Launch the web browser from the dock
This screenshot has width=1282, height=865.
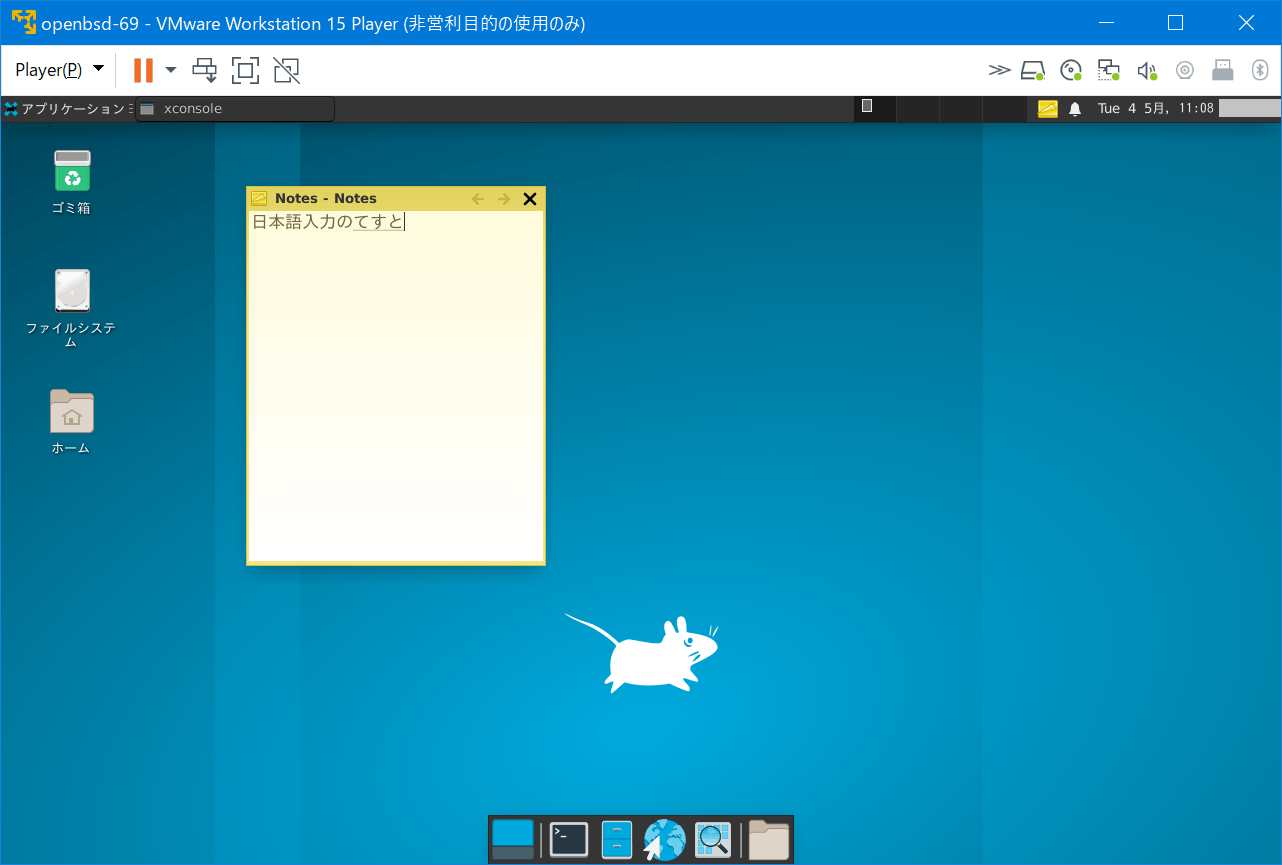(664, 840)
